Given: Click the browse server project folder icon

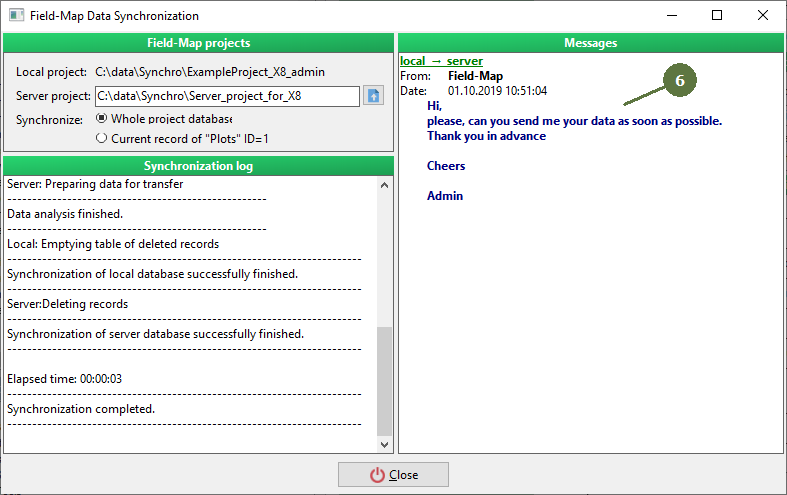Looking at the screenshot, I should 373,95.
